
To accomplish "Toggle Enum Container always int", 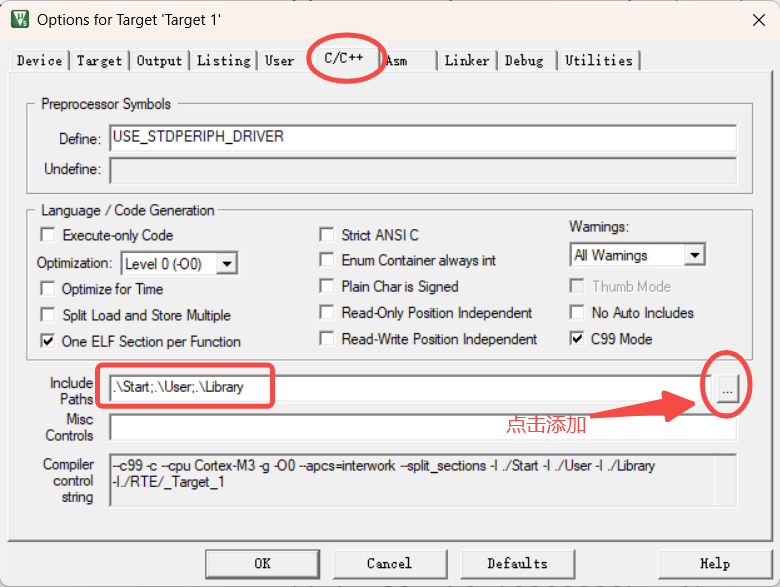I will 327,260.
